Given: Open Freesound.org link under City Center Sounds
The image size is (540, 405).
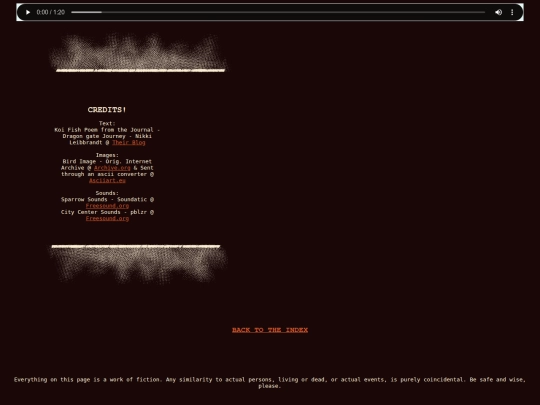Looking at the screenshot, I should tap(107, 219).
